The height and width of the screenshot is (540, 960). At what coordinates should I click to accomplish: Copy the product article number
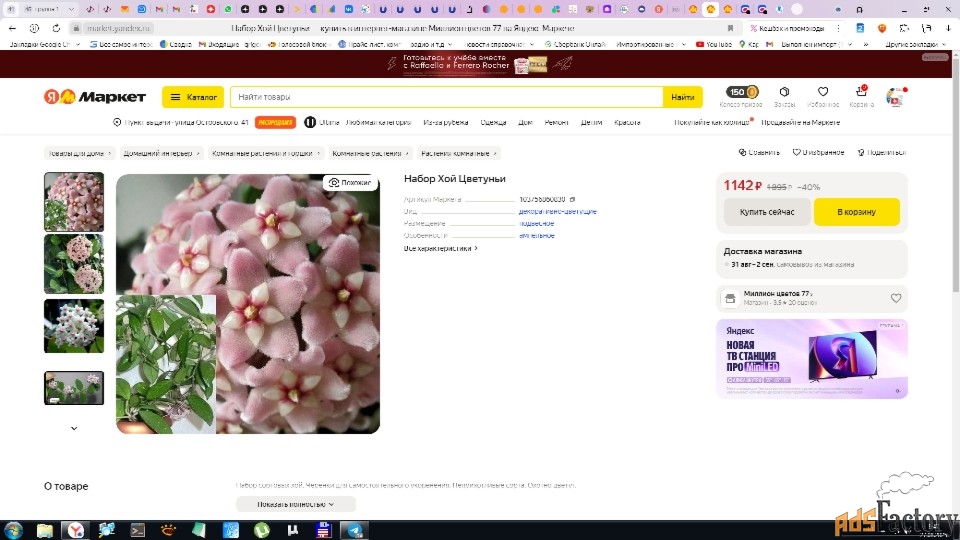[573, 199]
